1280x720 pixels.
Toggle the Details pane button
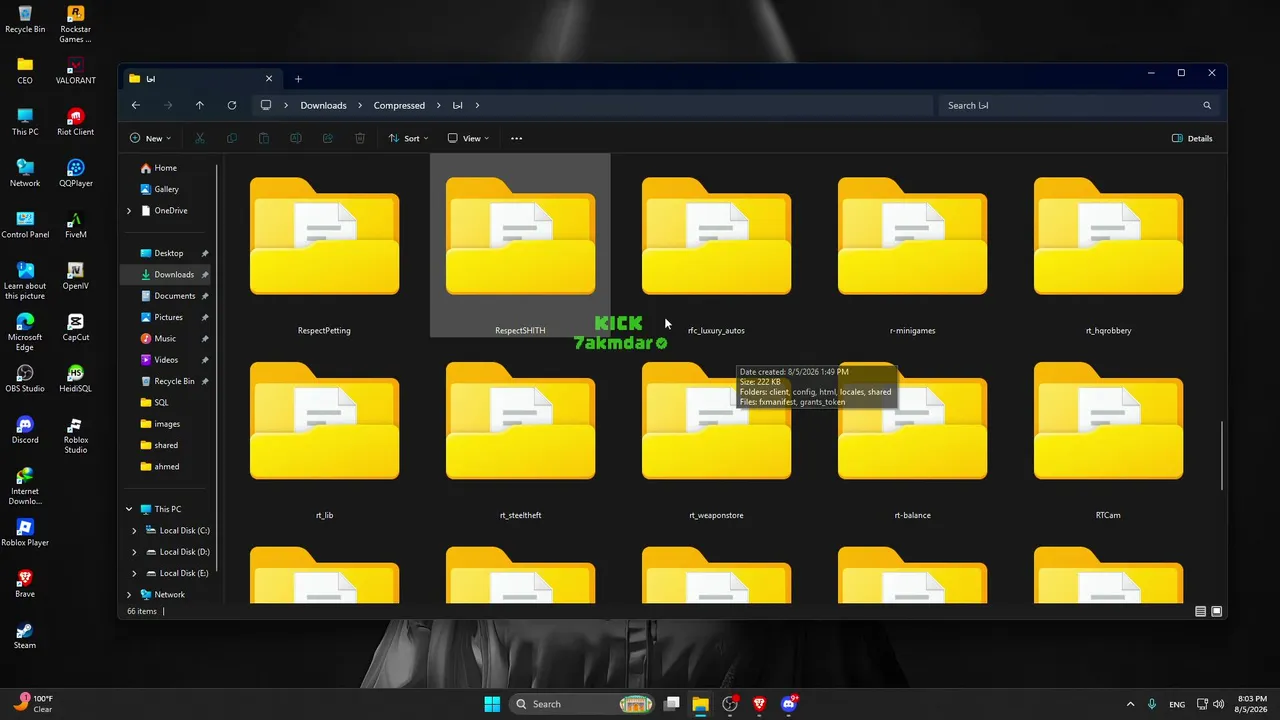(x=1192, y=138)
